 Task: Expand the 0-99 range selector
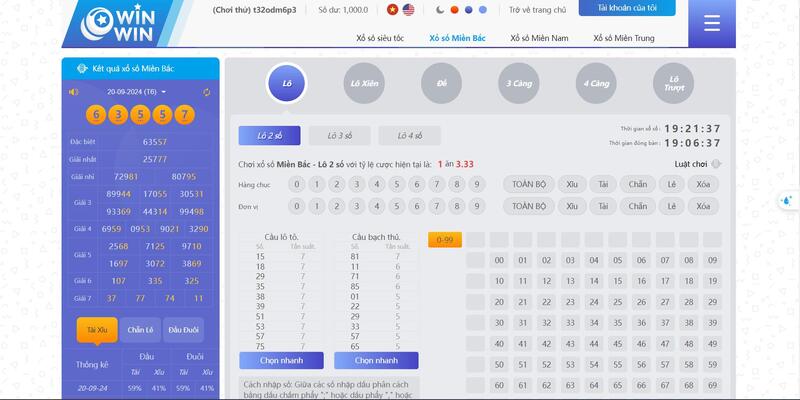coord(444,240)
